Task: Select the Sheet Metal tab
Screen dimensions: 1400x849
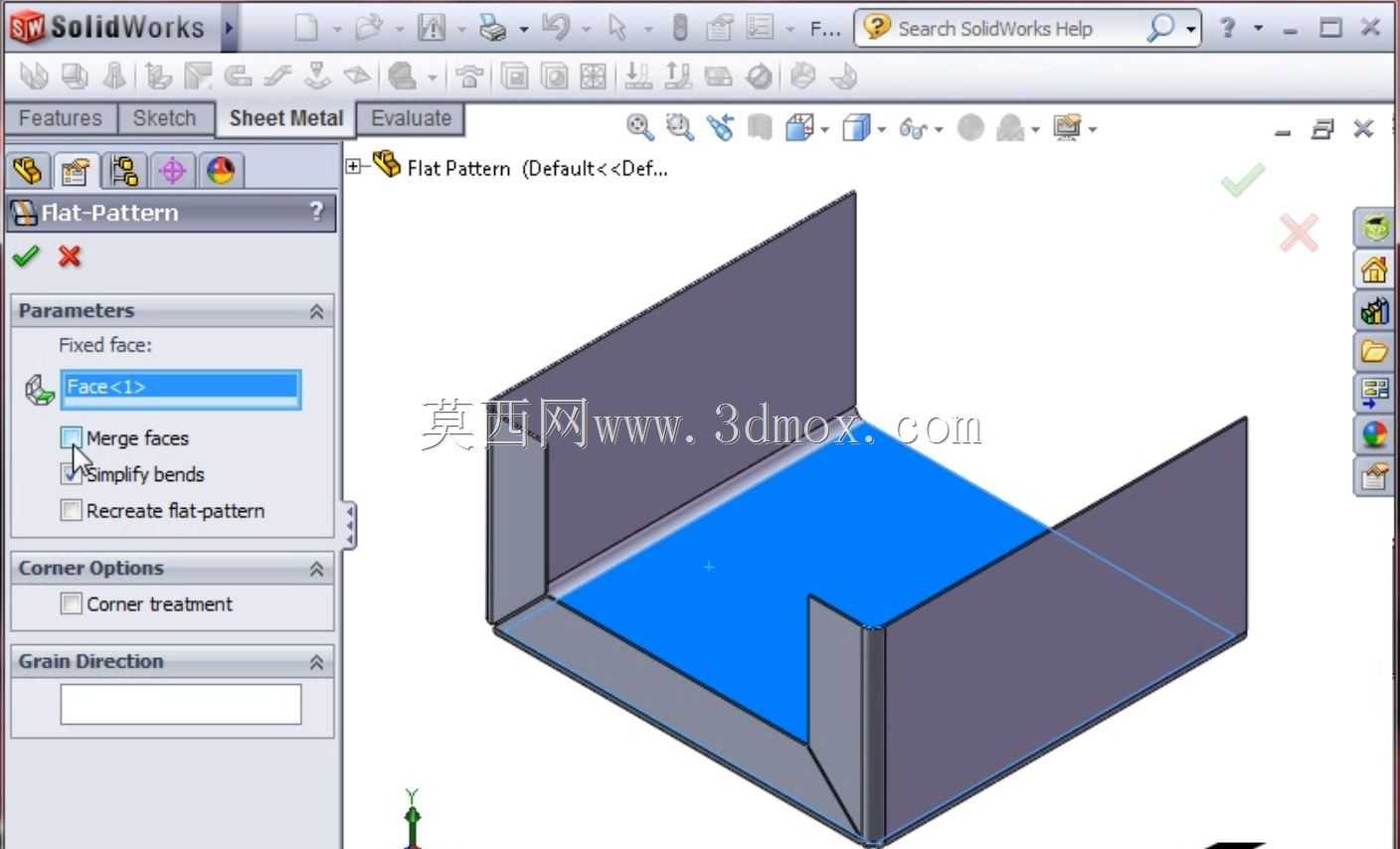Action: coord(286,118)
